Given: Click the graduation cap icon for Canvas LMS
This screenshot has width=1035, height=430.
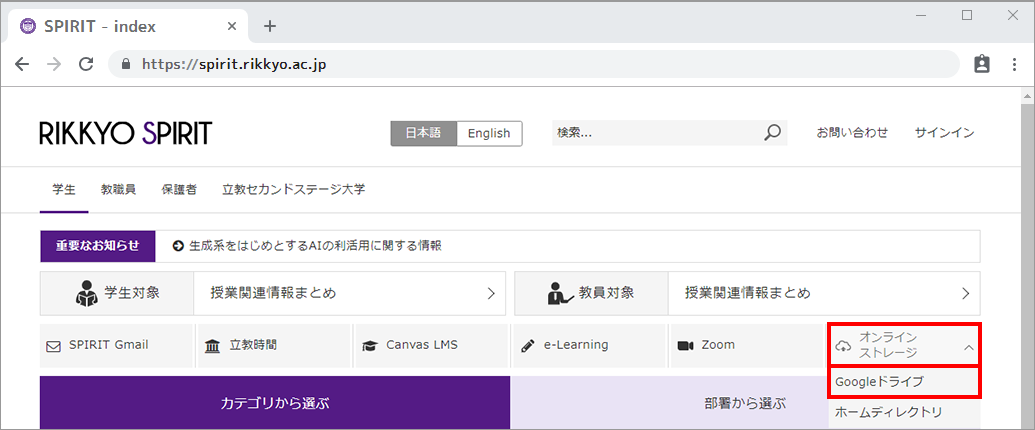Looking at the screenshot, I should pos(370,346).
